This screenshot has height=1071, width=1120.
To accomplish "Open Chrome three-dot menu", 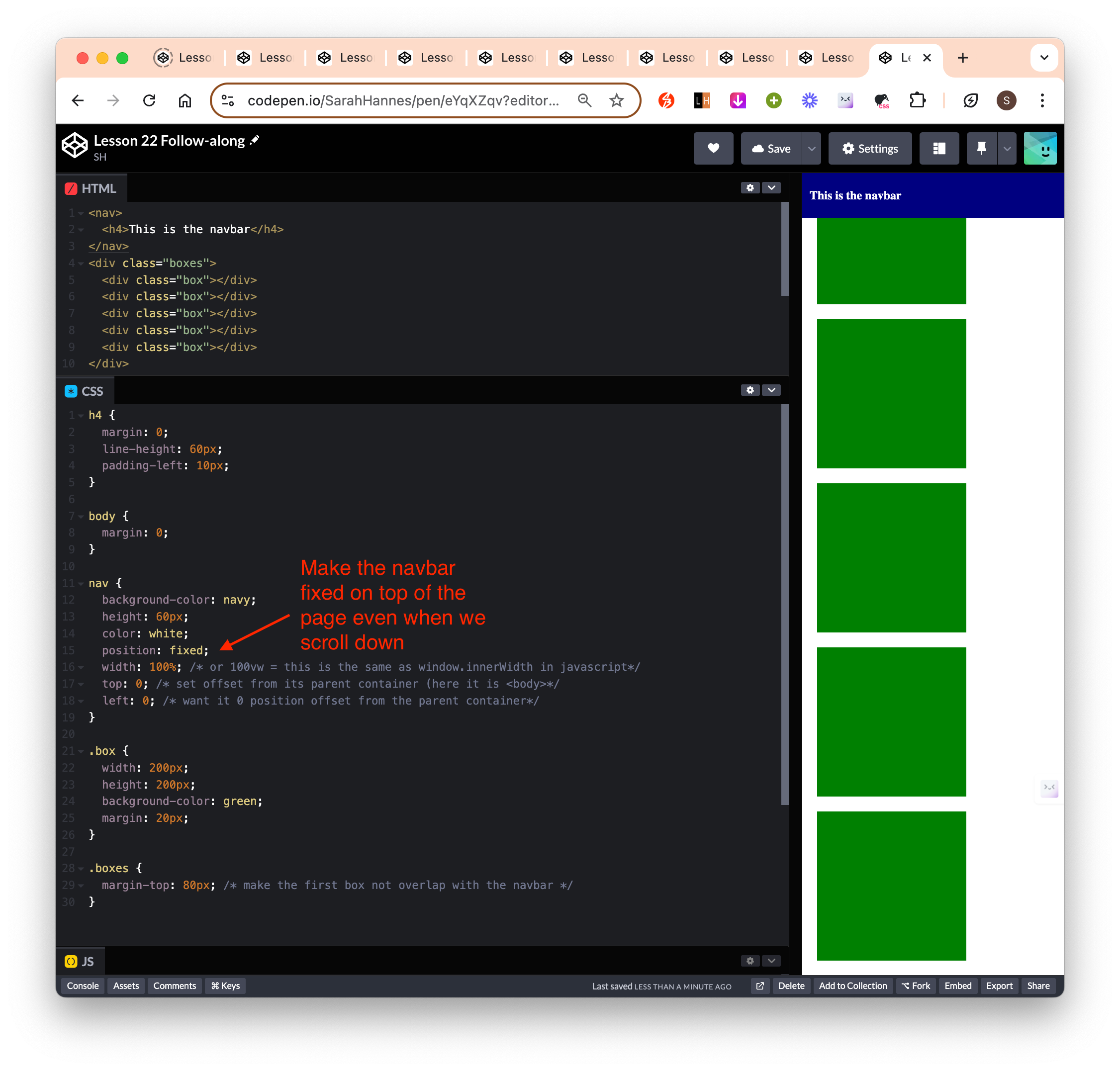I will point(1042,100).
